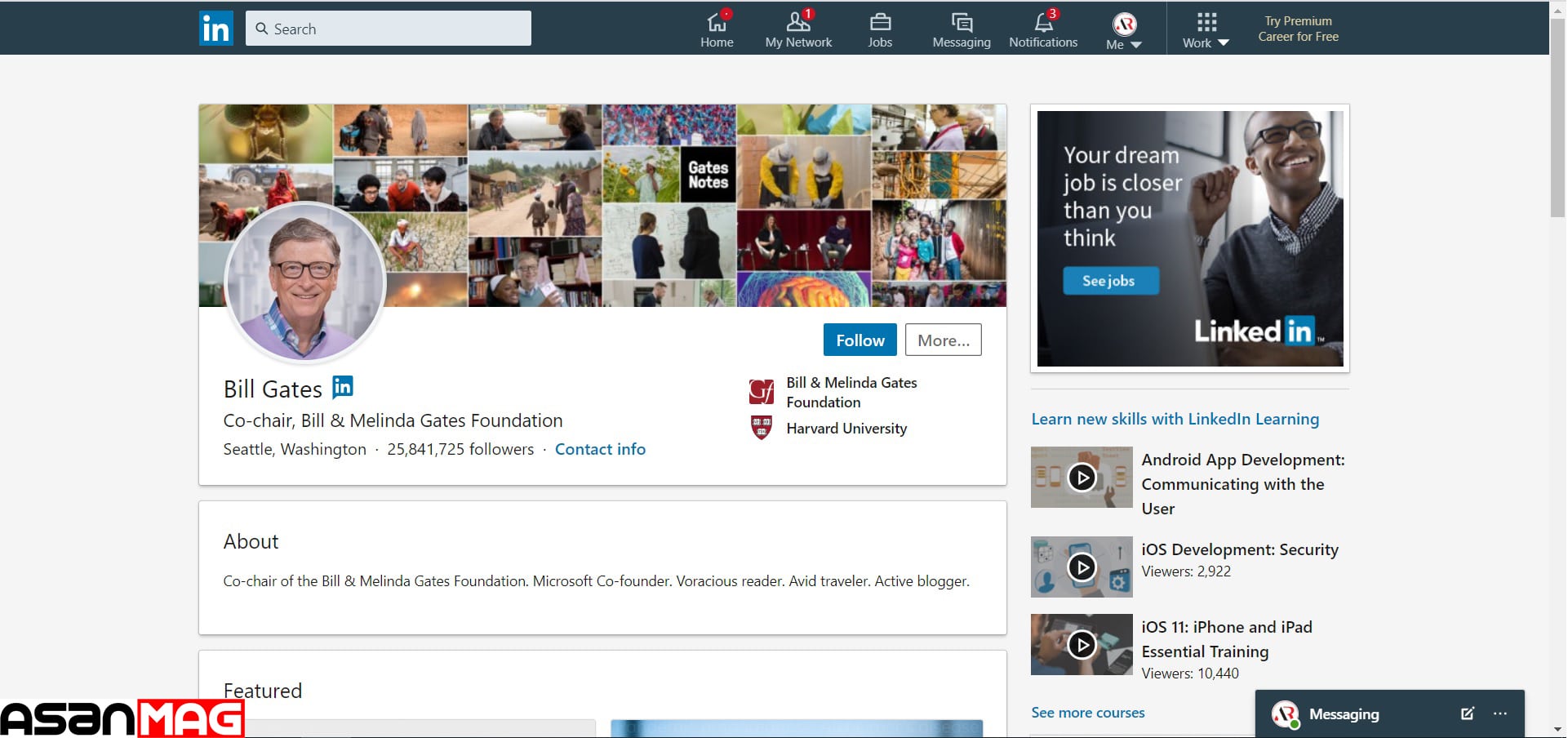Open Bill Gates profile photo

tap(304, 282)
